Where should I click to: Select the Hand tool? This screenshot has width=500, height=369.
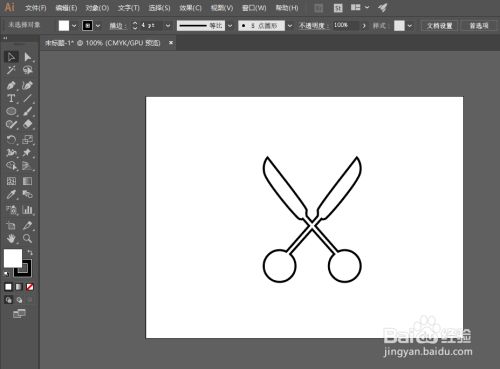[x=11, y=238]
